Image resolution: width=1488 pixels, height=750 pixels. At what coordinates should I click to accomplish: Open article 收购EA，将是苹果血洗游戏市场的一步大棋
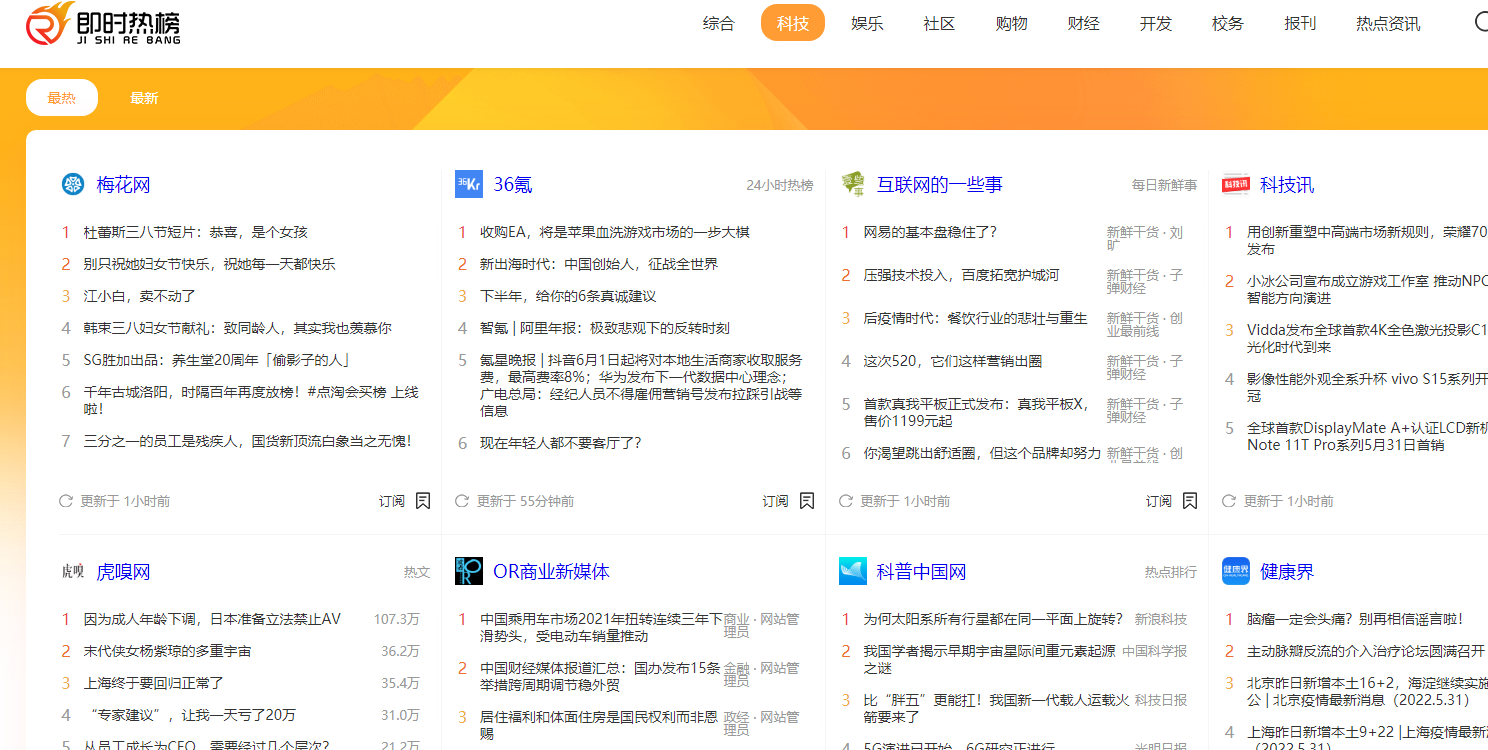[x=615, y=232]
